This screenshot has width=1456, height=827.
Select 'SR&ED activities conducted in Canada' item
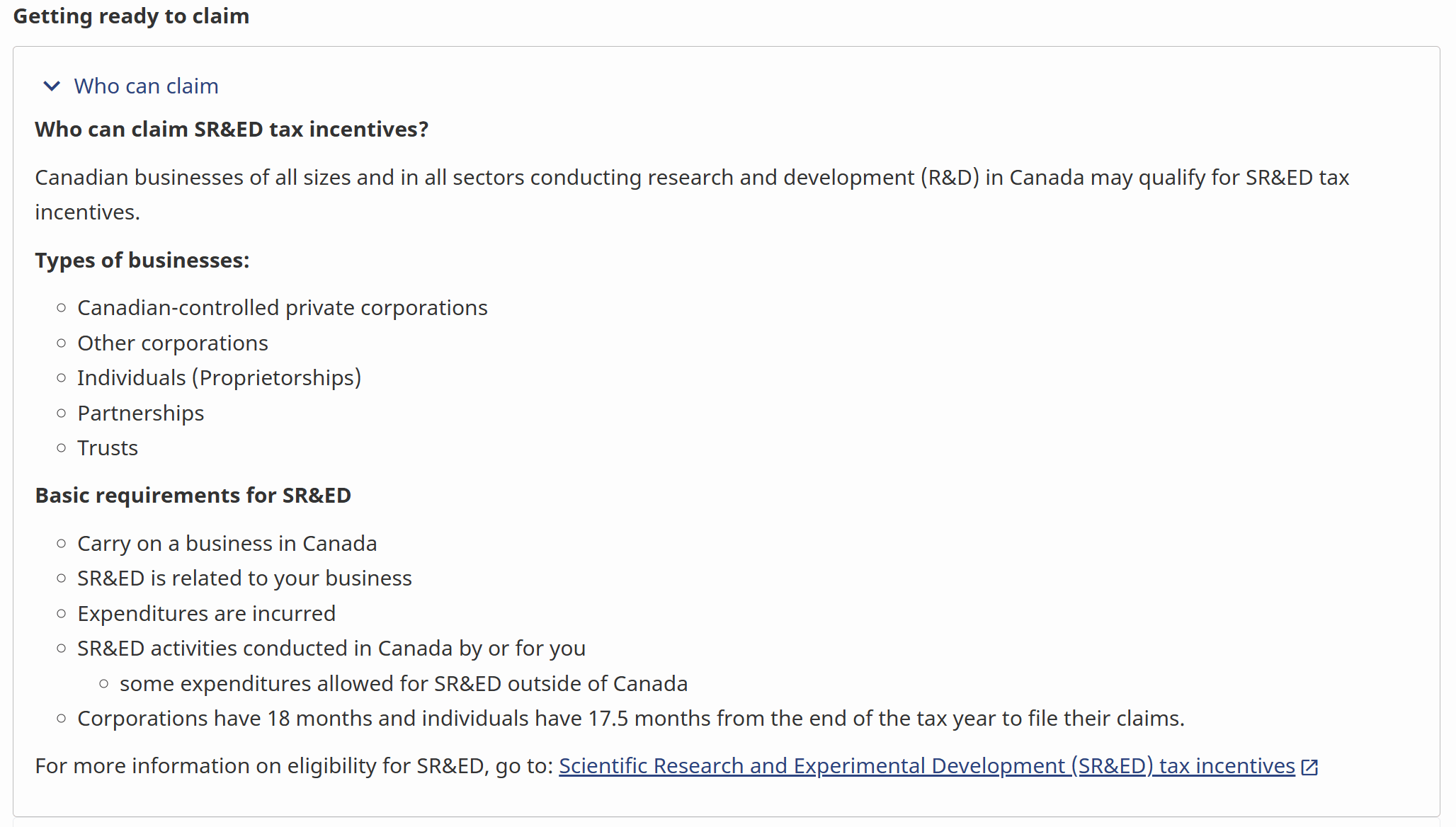click(331, 649)
